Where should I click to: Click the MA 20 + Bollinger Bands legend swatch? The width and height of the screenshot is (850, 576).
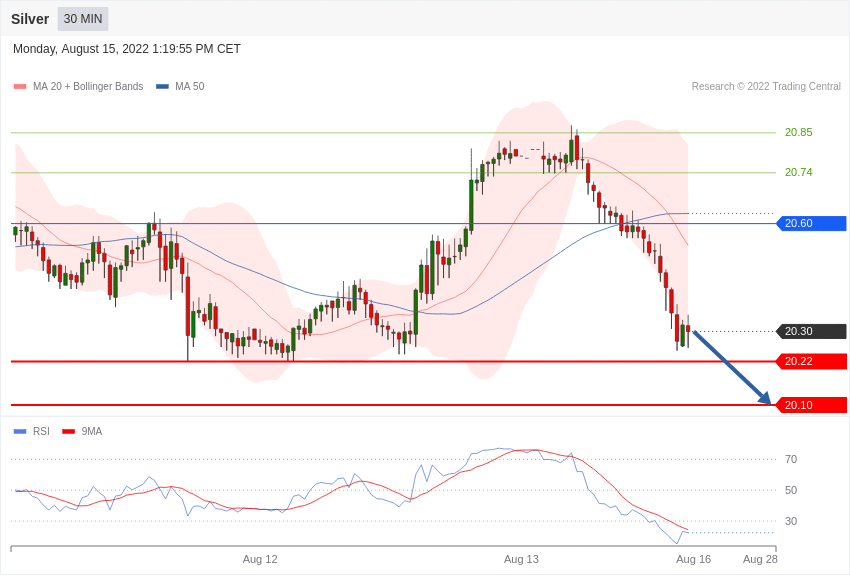20,87
